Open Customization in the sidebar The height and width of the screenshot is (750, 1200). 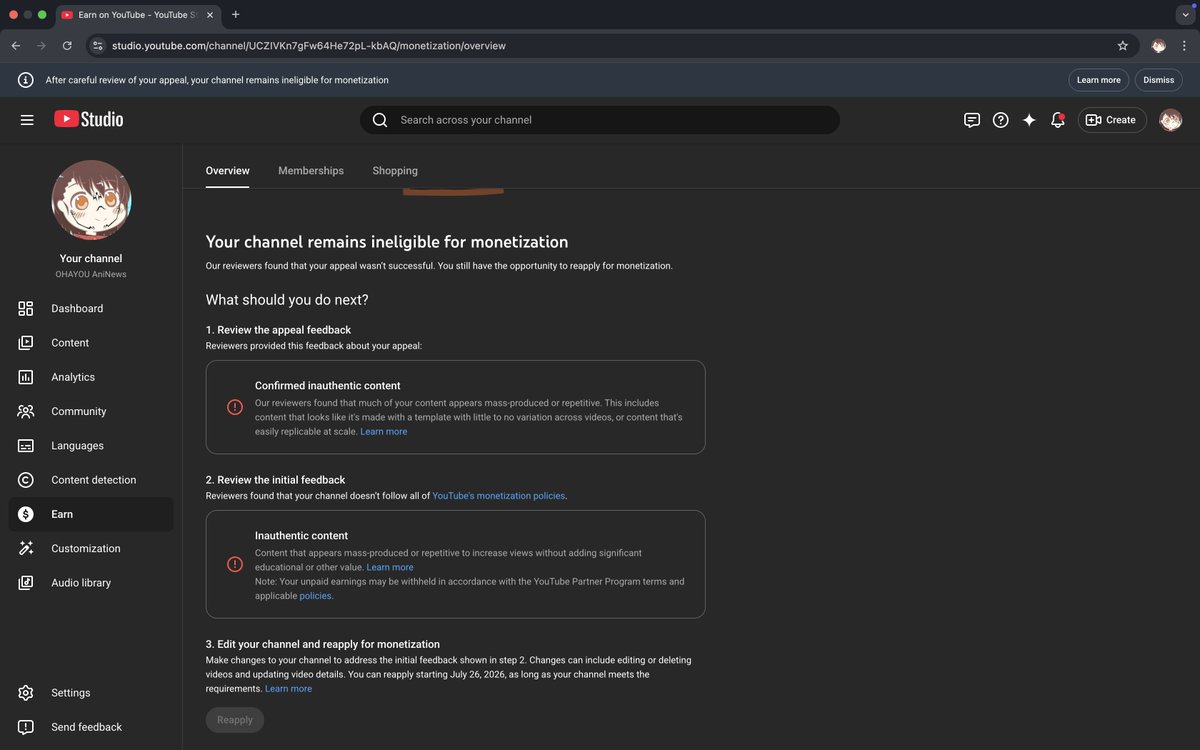coord(91,548)
